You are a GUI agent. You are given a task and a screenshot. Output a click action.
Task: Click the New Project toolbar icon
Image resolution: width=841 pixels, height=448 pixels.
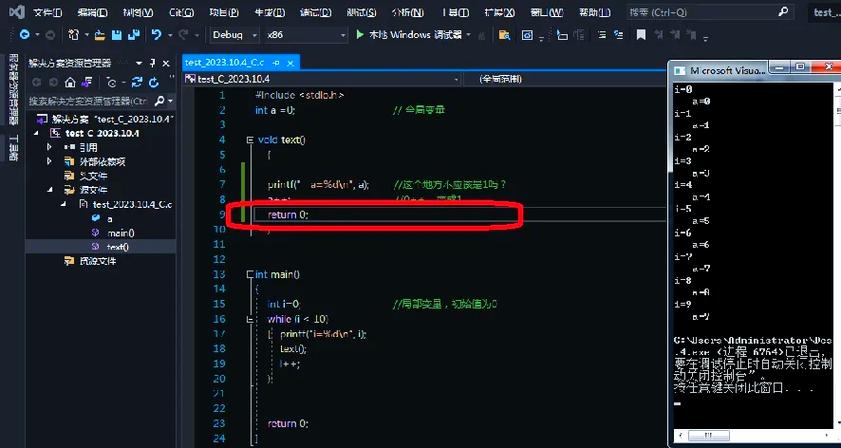[x=73, y=35]
